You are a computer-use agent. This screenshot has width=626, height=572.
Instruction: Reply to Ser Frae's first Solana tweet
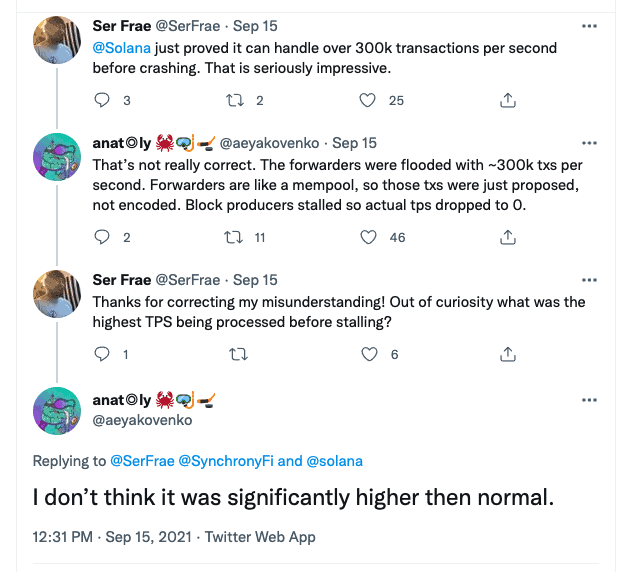click(101, 100)
